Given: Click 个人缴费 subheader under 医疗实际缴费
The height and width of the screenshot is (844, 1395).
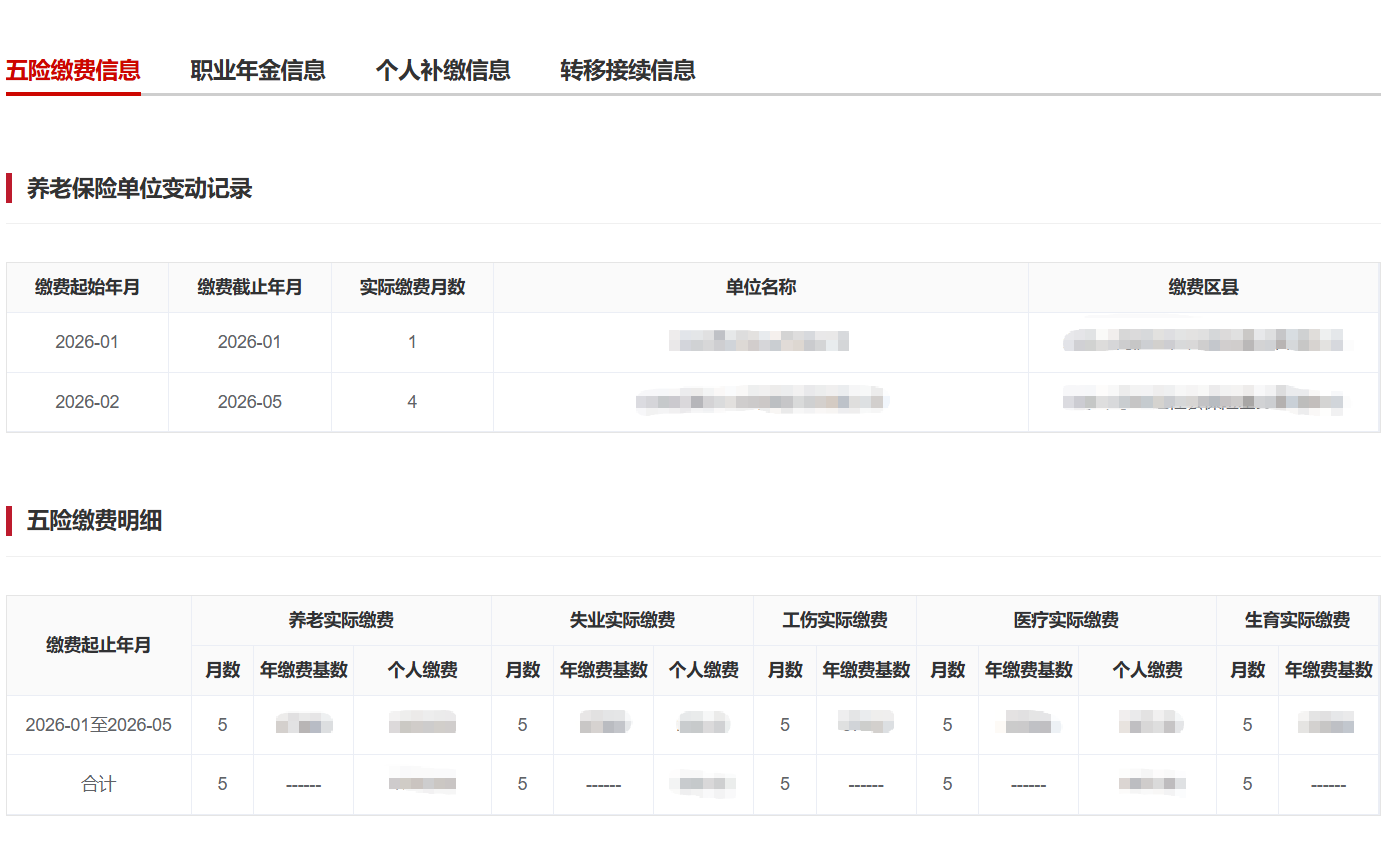Looking at the screenshot, I should (1147, 671).
